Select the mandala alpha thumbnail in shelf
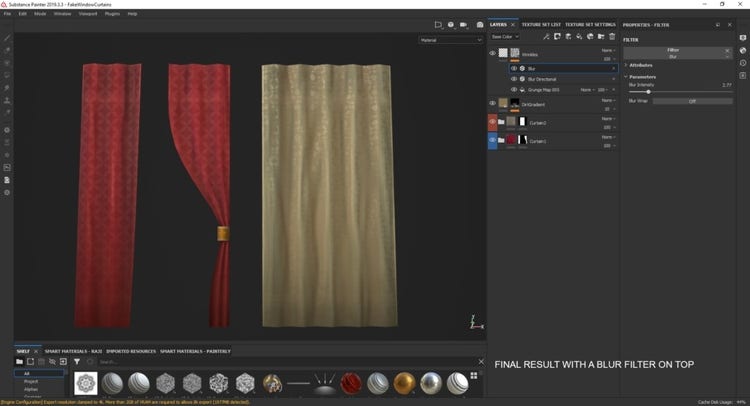The image size is (750, 406). click(x=86, y=384)
